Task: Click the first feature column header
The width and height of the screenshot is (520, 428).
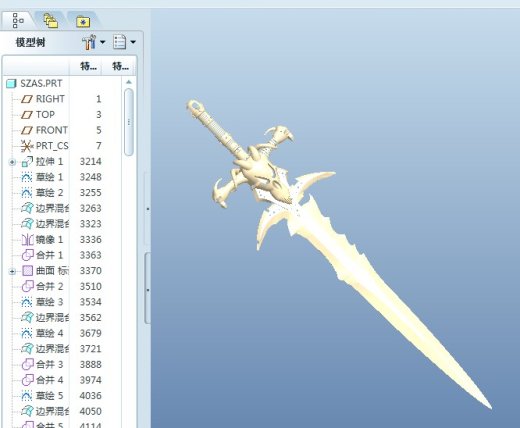Action: tap(88, 66)
